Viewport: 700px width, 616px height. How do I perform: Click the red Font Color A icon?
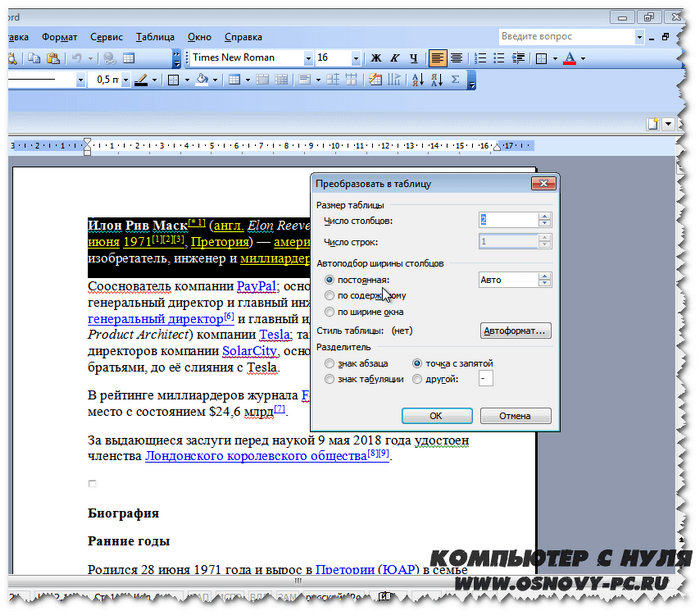(570, 58)
